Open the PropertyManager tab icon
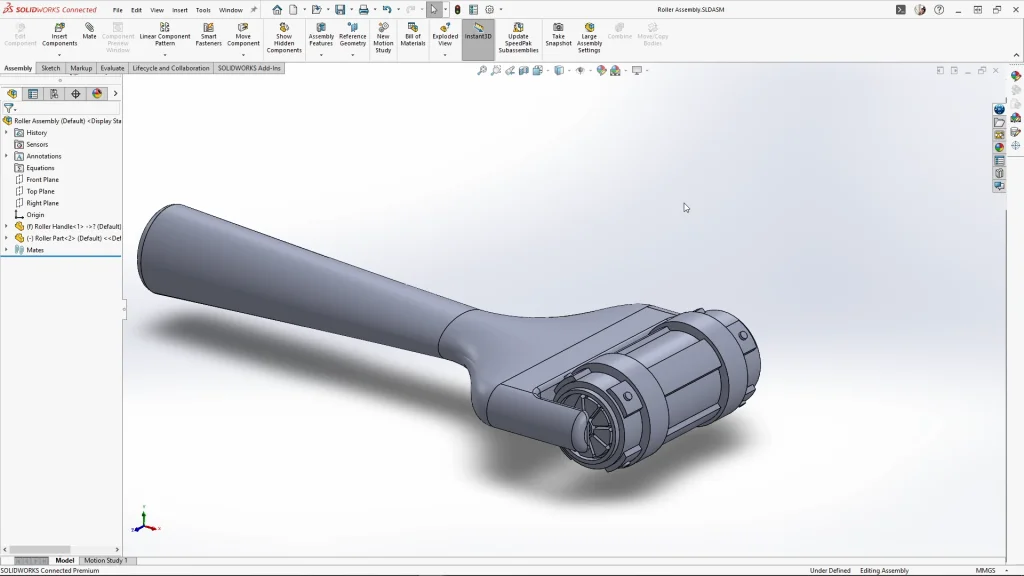 (33, 94)
